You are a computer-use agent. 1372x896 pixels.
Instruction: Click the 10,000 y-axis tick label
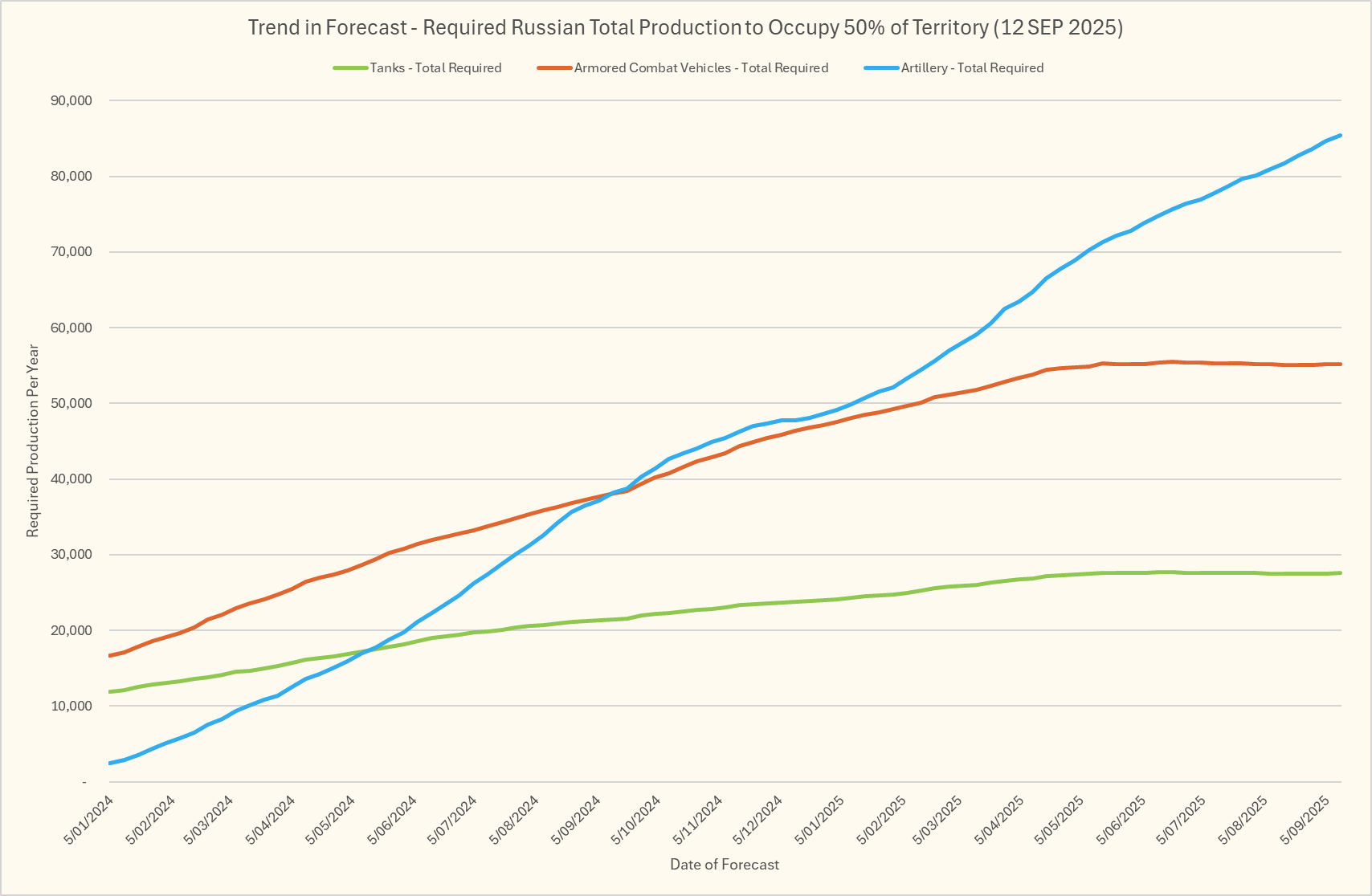[71, 706]
